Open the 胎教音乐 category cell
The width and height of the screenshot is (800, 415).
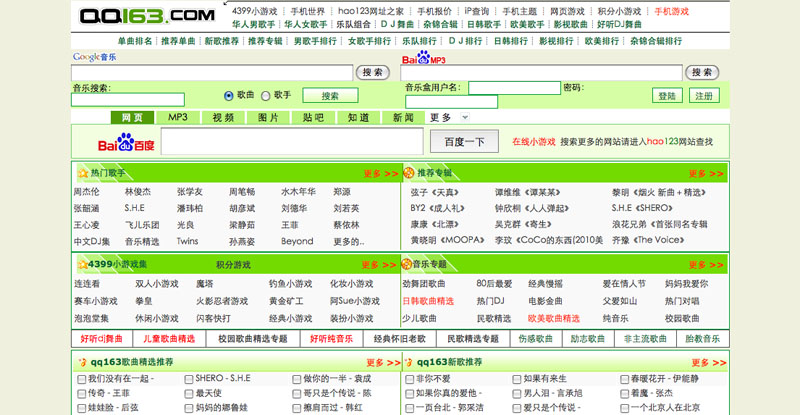703,338
